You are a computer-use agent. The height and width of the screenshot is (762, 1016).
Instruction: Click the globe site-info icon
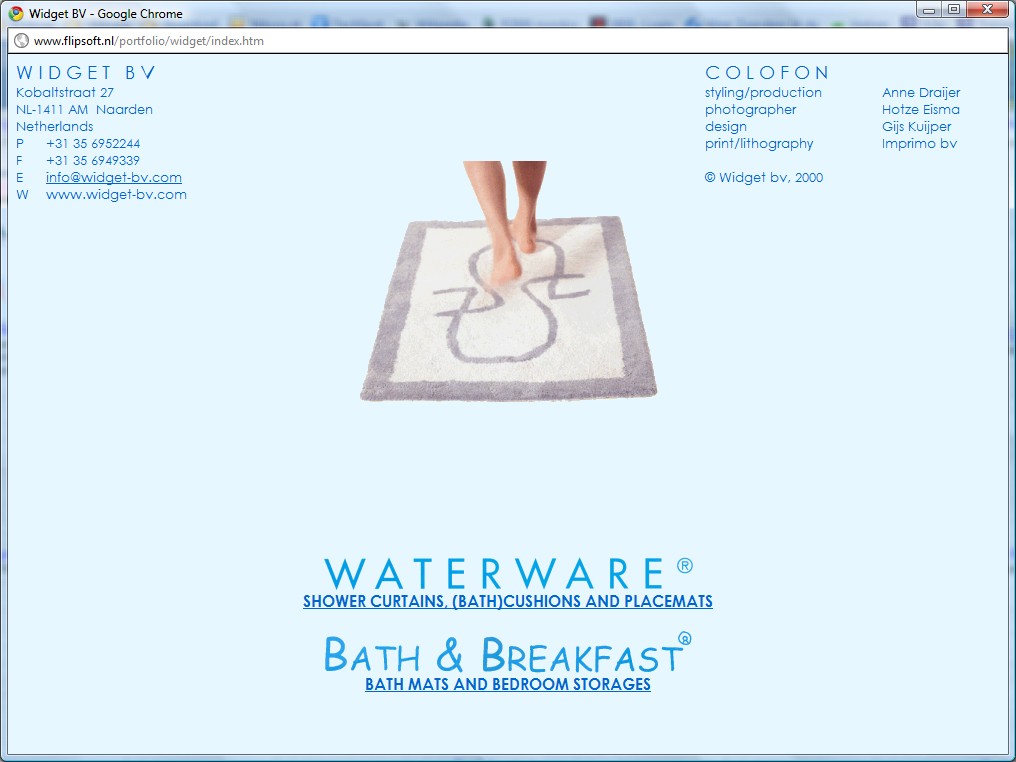(21, 41)
